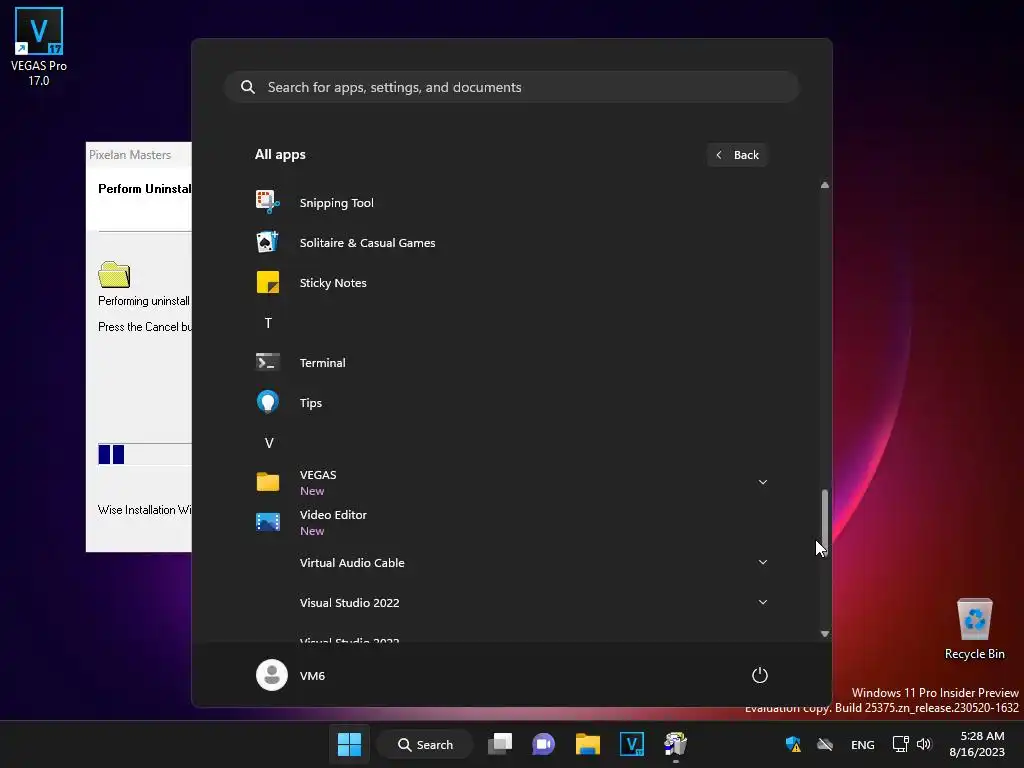Expand the Virtual Audio Cable chevron
This screenshot has height=768, width=1024.
pyautogui.click(x=762, y=562)
